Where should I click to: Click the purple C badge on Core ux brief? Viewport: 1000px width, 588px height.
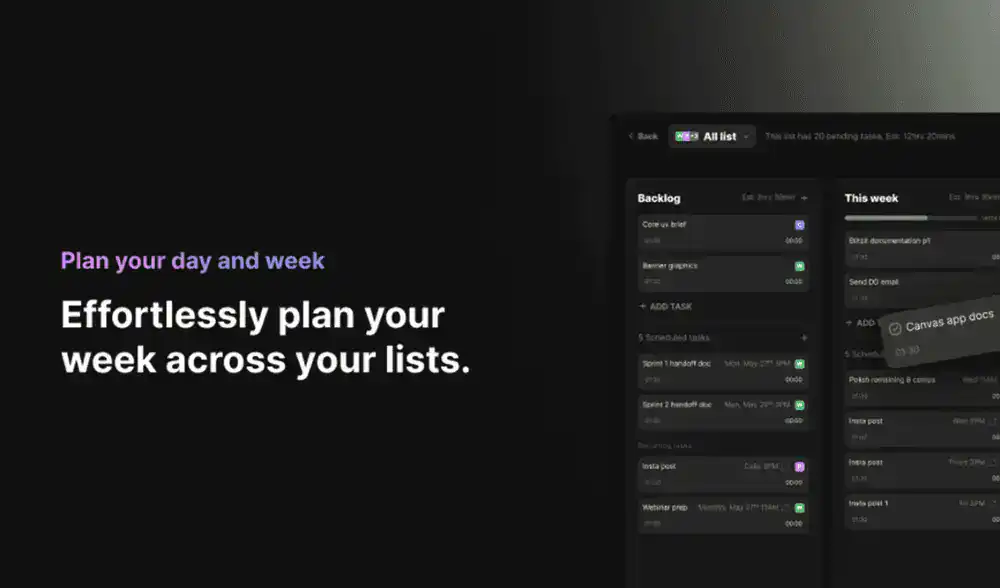[799, 225]
